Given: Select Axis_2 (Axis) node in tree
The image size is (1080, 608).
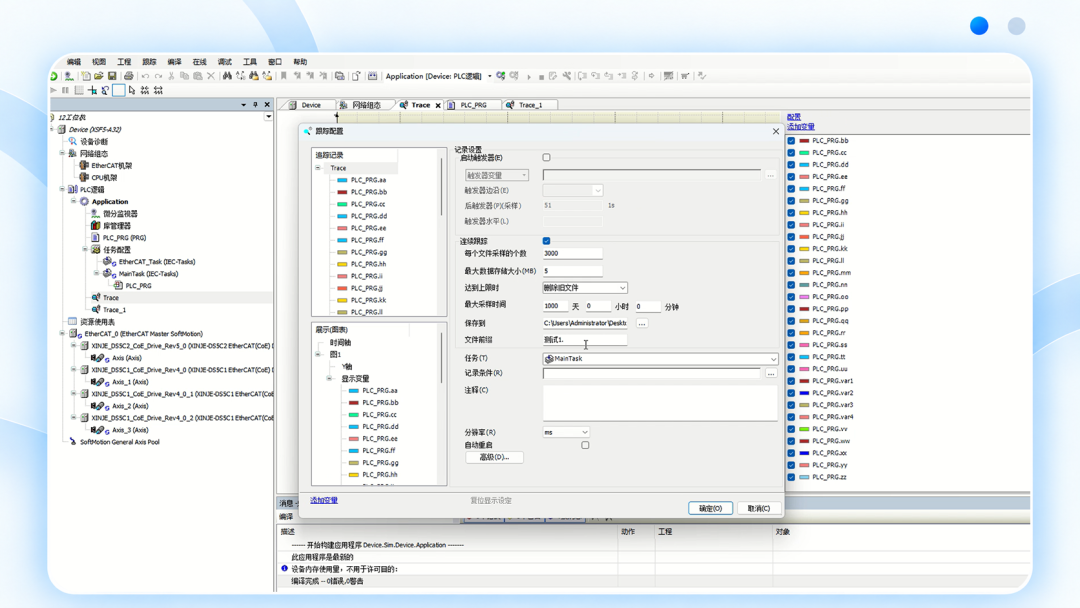Looking at the screenshot, I should [x=130, y=406].
